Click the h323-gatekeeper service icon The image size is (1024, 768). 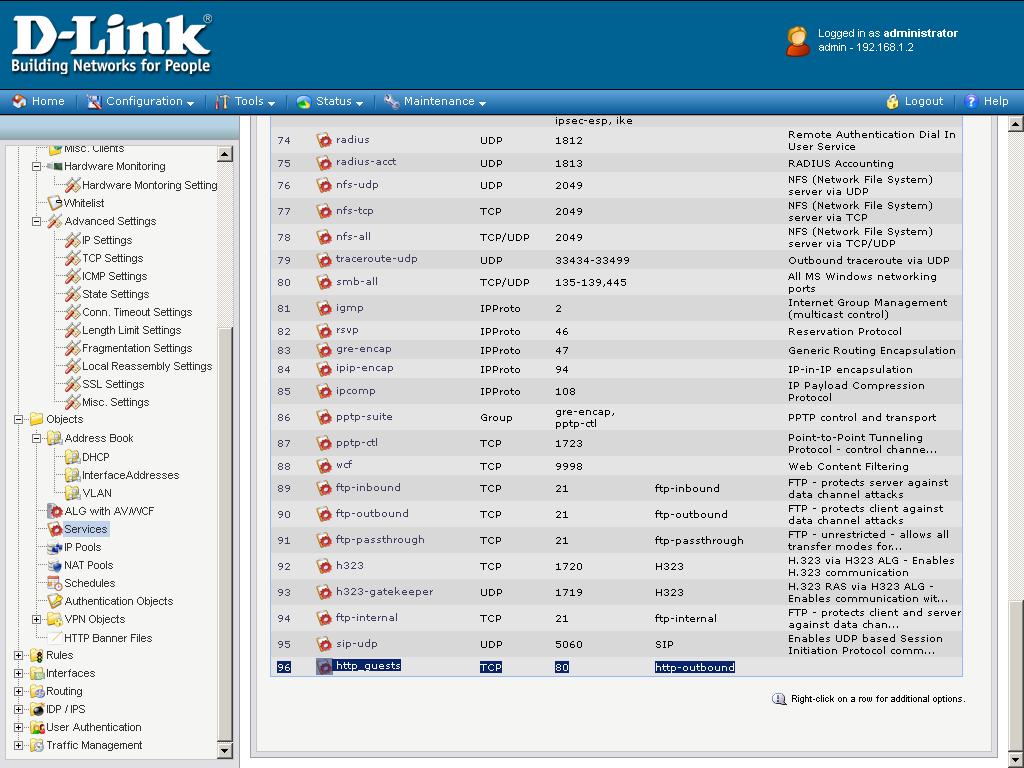tap(324, 592)
